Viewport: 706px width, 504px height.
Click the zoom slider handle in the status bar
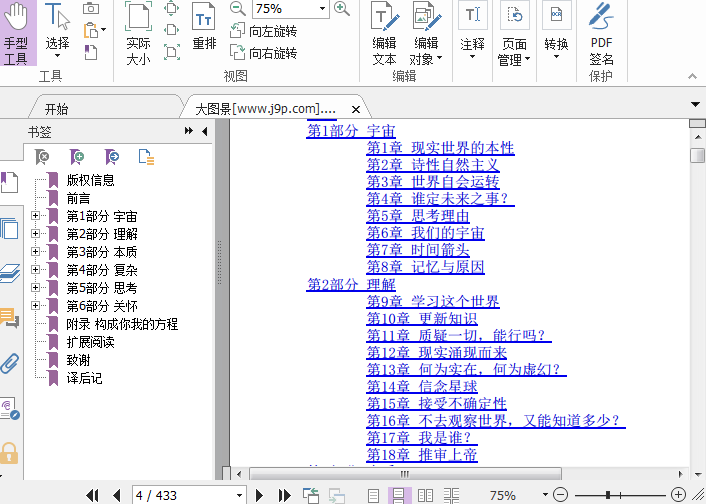[608, 495]
